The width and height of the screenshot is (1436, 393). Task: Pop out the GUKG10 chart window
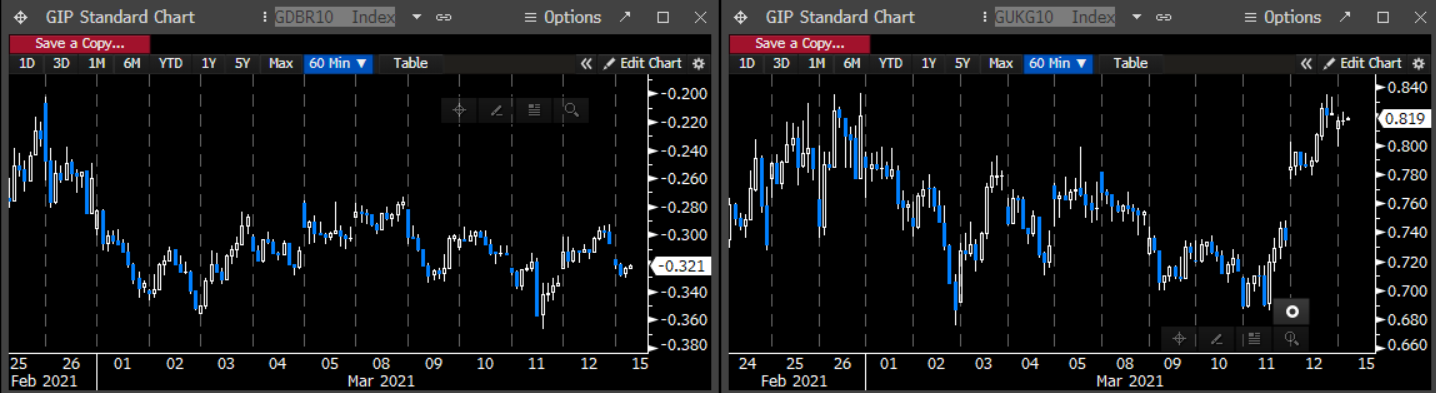[1345, 17]
